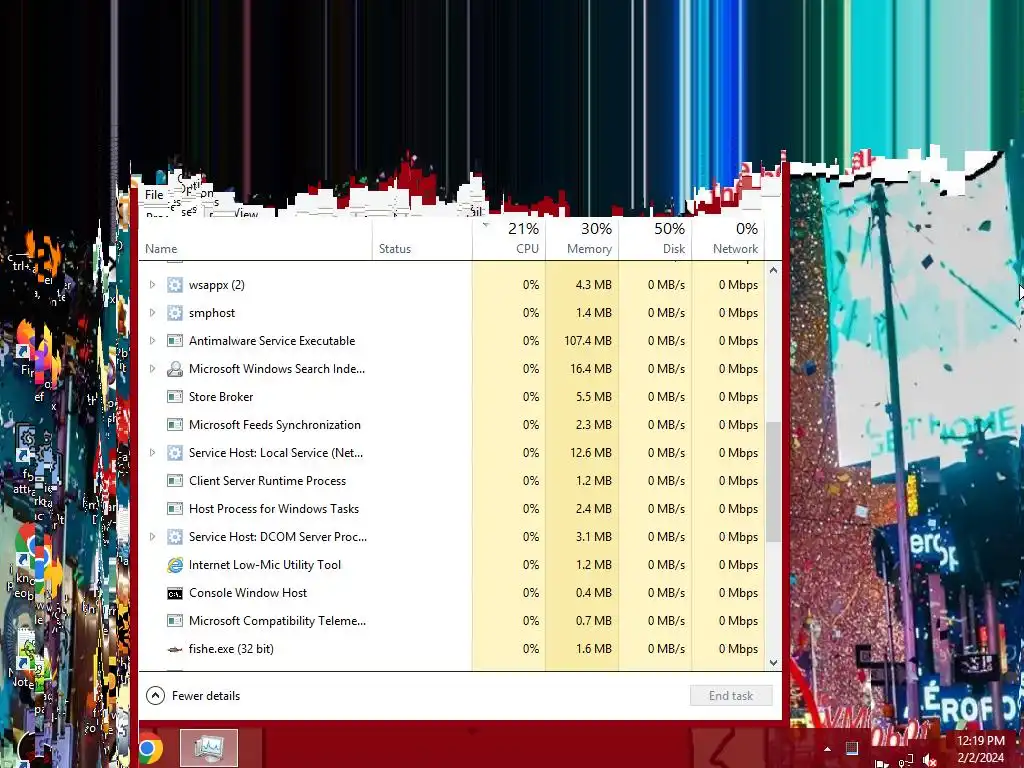Sort by the Status column header

(x=422, y=238)
